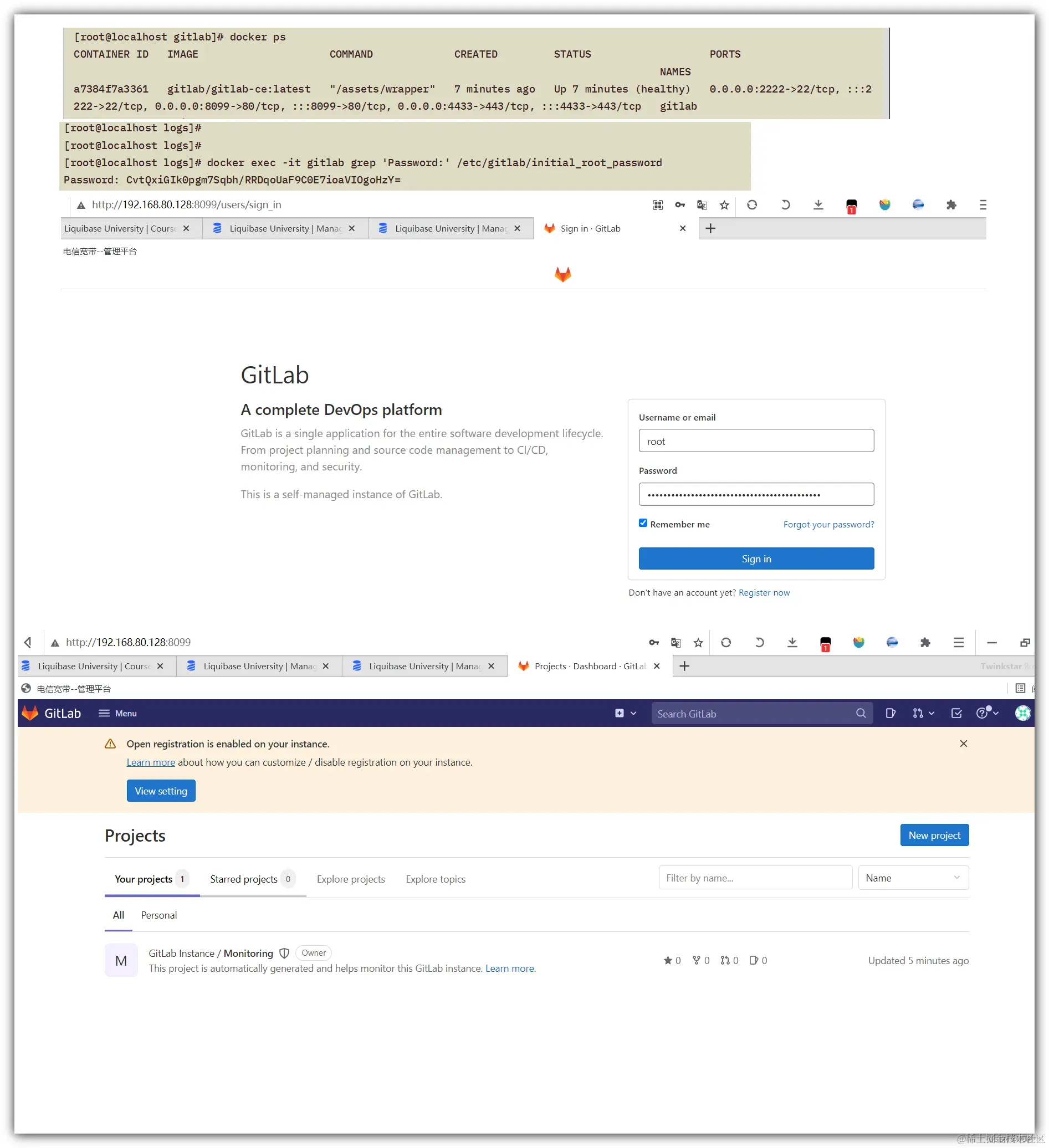
Task: Open the hamburger menu in dashboard browser toolbar
Action: [x=959, y=642]
